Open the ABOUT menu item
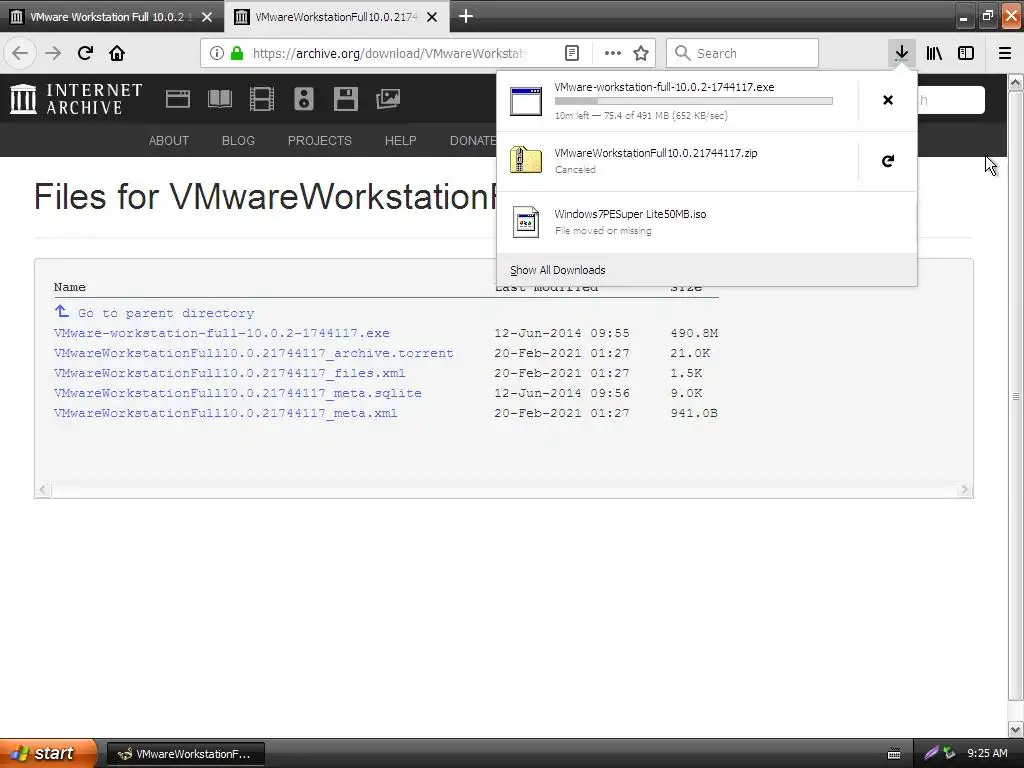1024x768 pixels. tap(168, 140)
